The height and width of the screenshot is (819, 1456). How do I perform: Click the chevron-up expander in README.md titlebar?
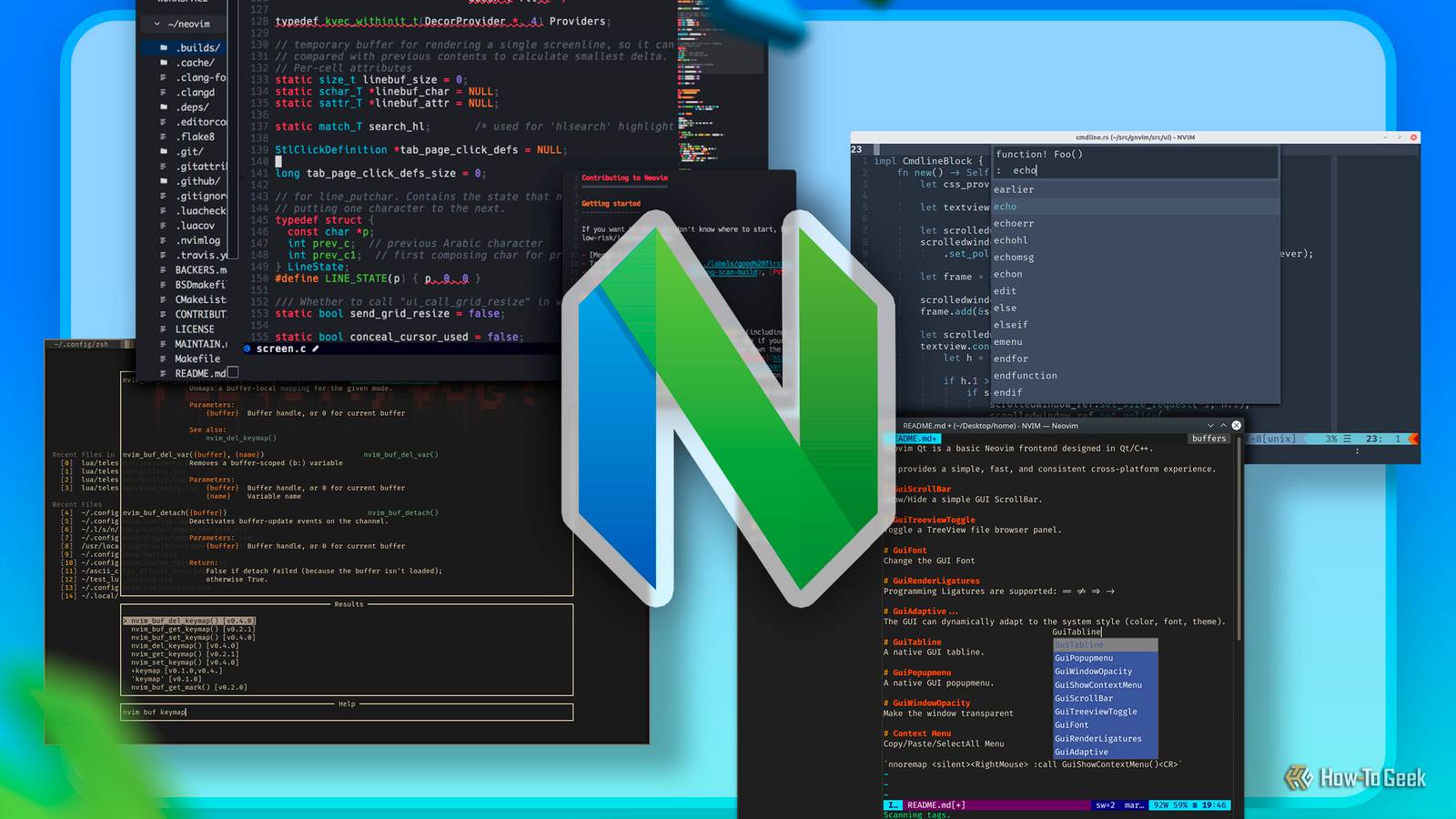pos(1223,426)
